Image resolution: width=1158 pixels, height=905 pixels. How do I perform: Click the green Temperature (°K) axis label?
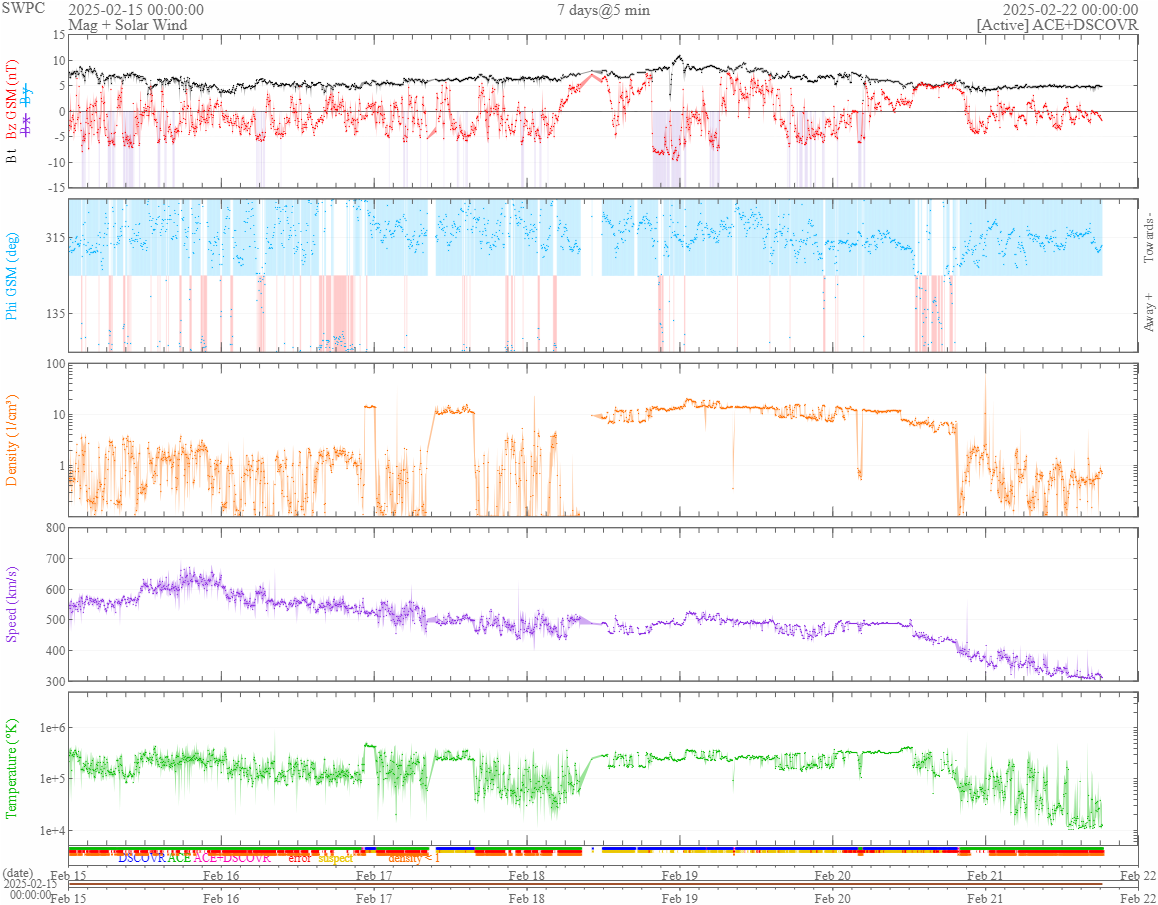12,768
